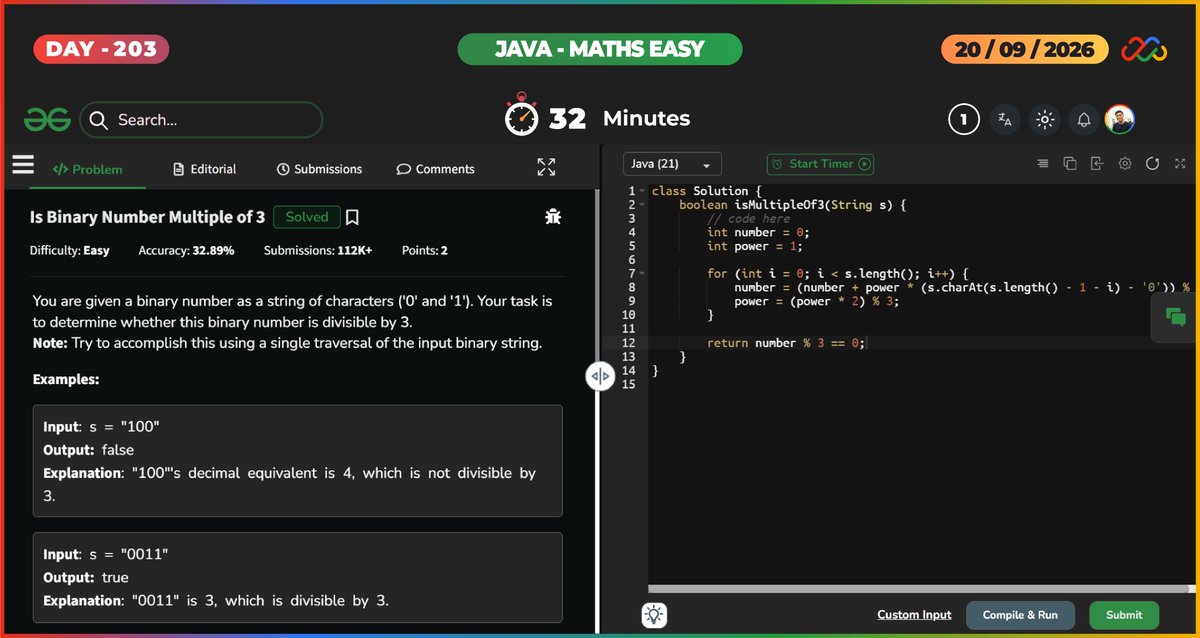Click the JAVA - MATHS EASY banner

coord(600,49)
